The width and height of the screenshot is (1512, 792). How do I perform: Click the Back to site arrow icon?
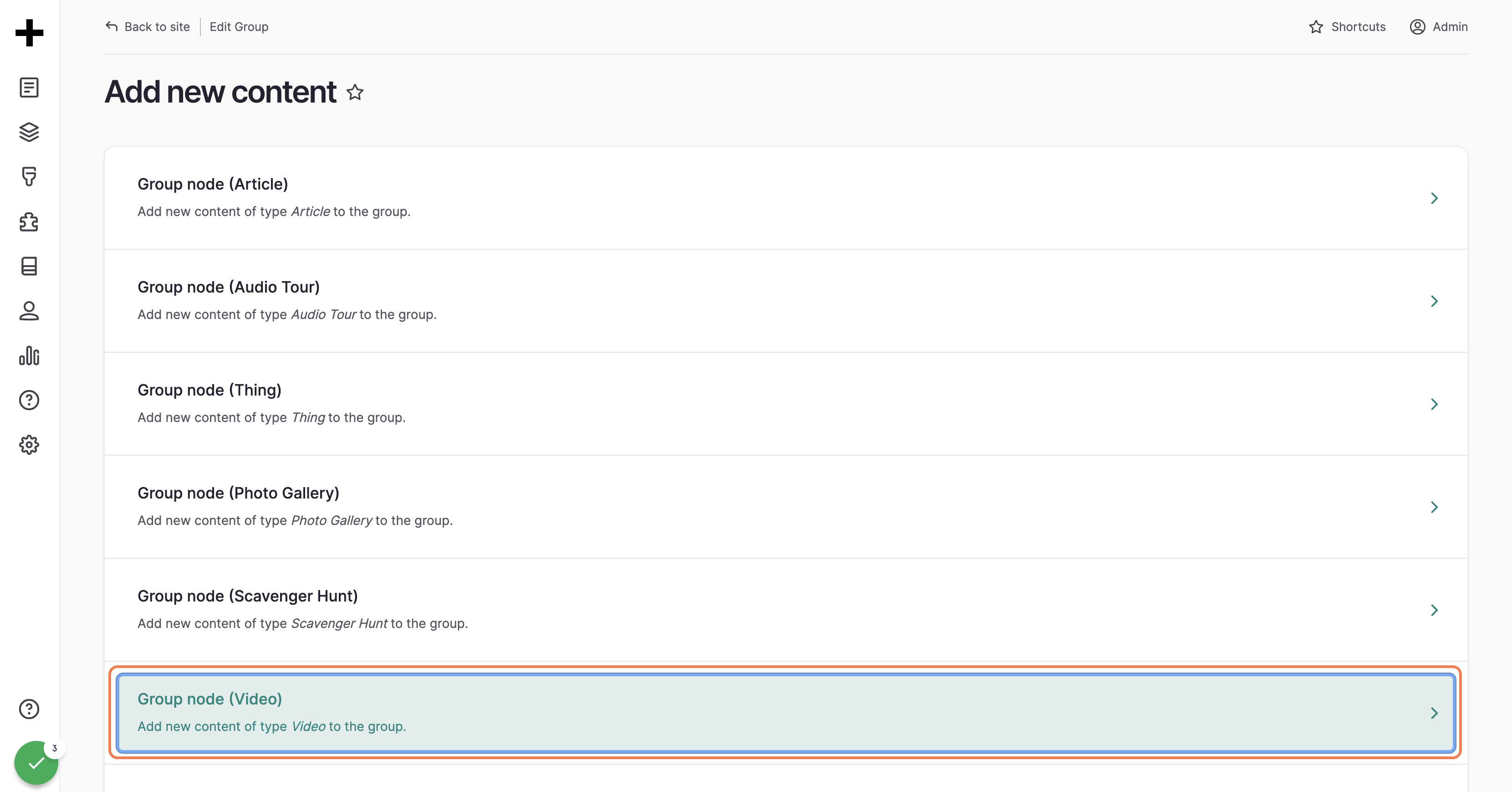tap(112, 26)
